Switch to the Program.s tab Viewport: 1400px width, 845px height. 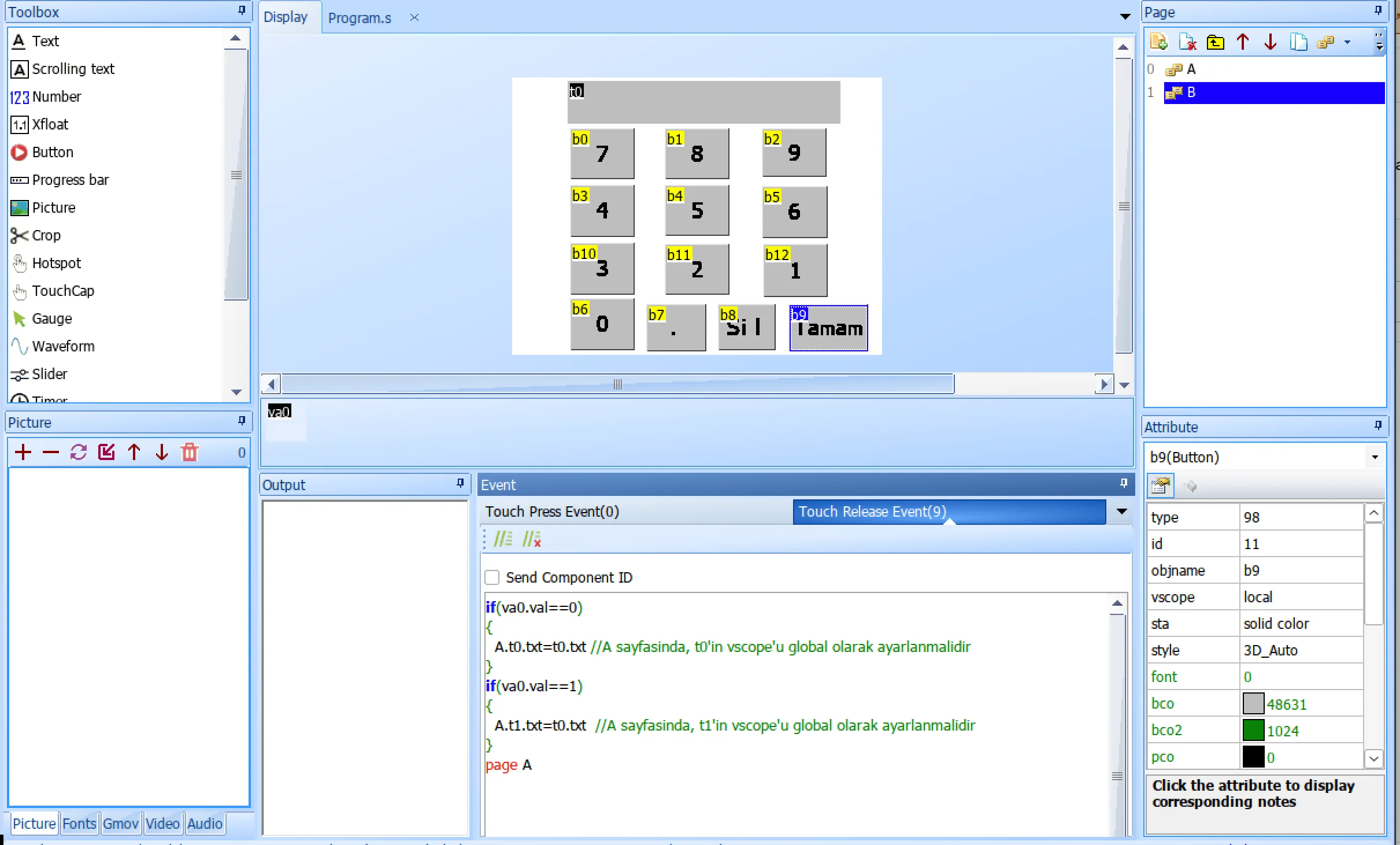[360, 18]
